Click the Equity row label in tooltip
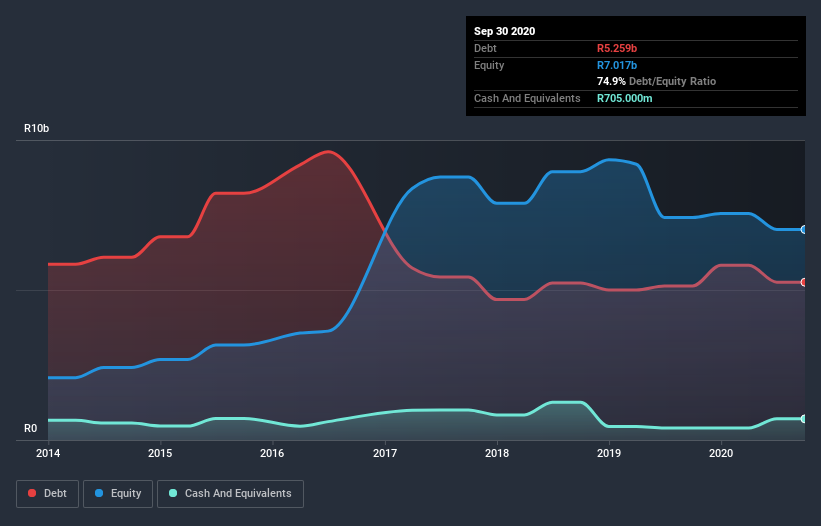Image resolution: width=821 pixels, height=526 pixels. [x=489, y=65]
